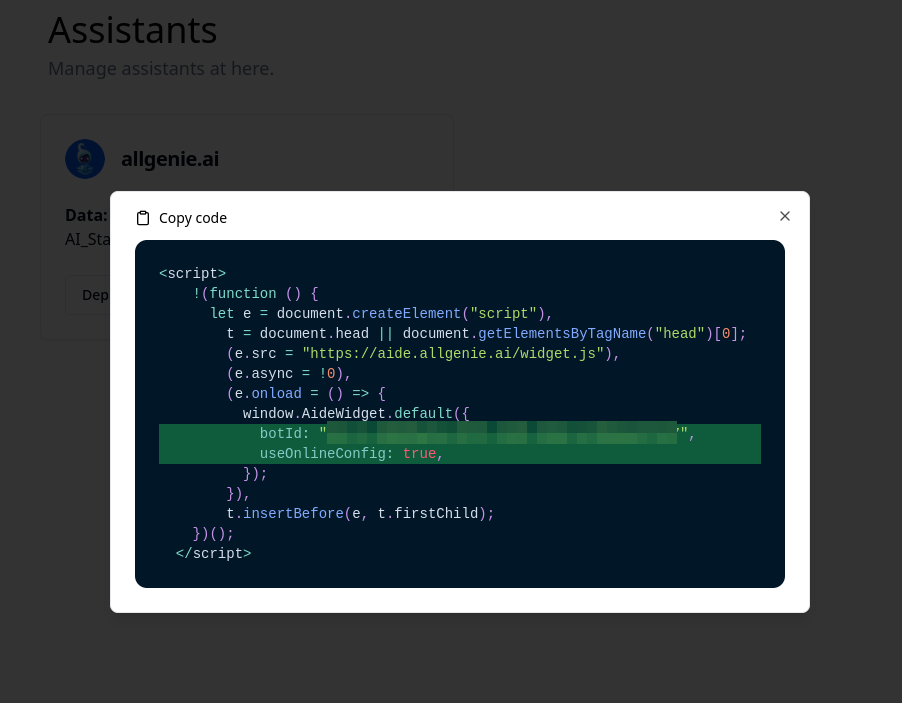Click the opening <script> tag in code
Screen dimensions: 902x703
[193, 273]
